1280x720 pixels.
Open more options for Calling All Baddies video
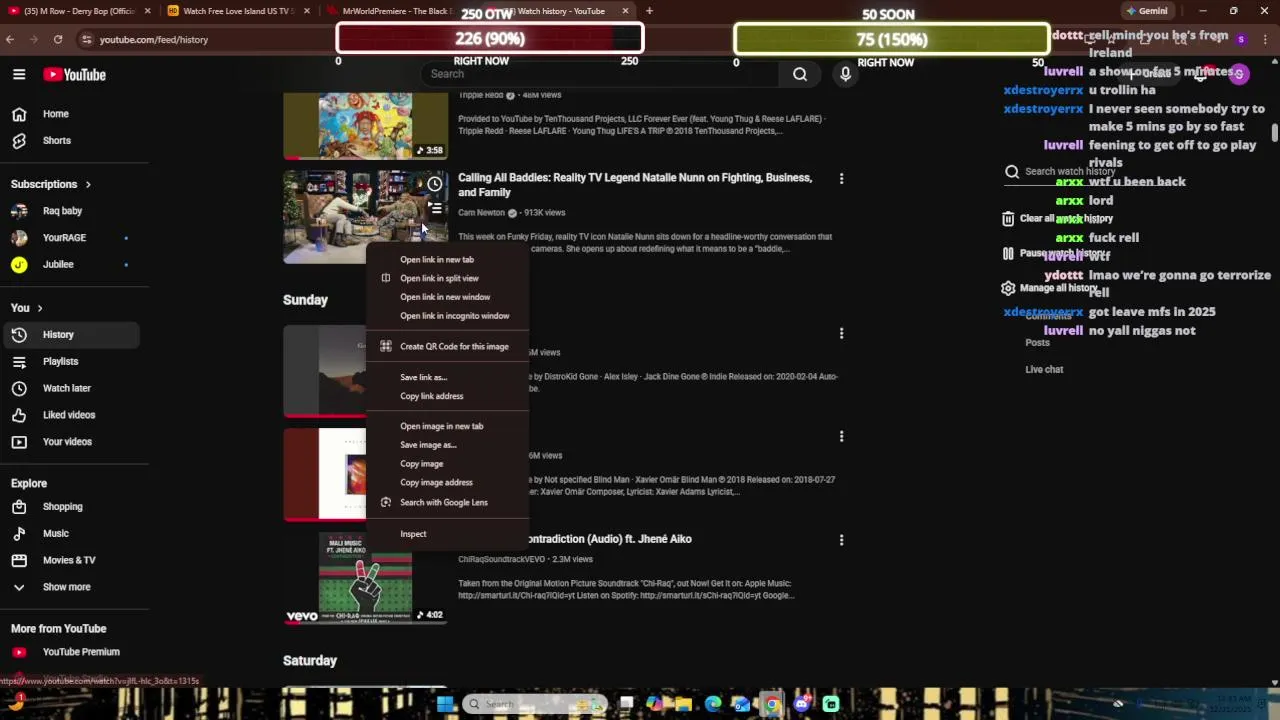841,178
